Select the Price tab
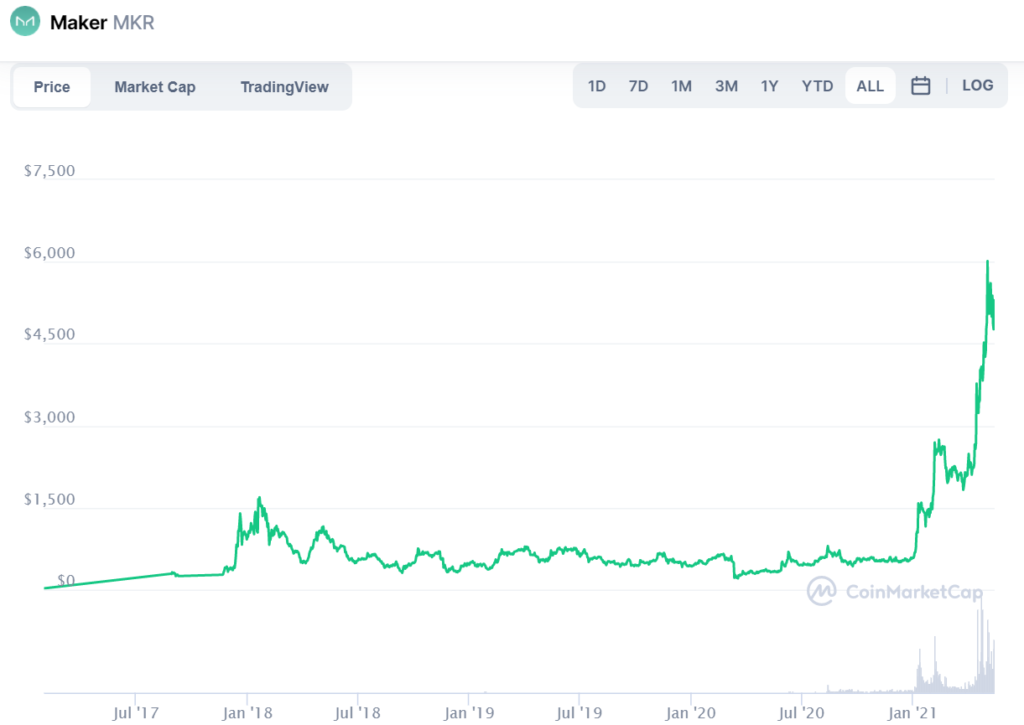 pos(52,87)
